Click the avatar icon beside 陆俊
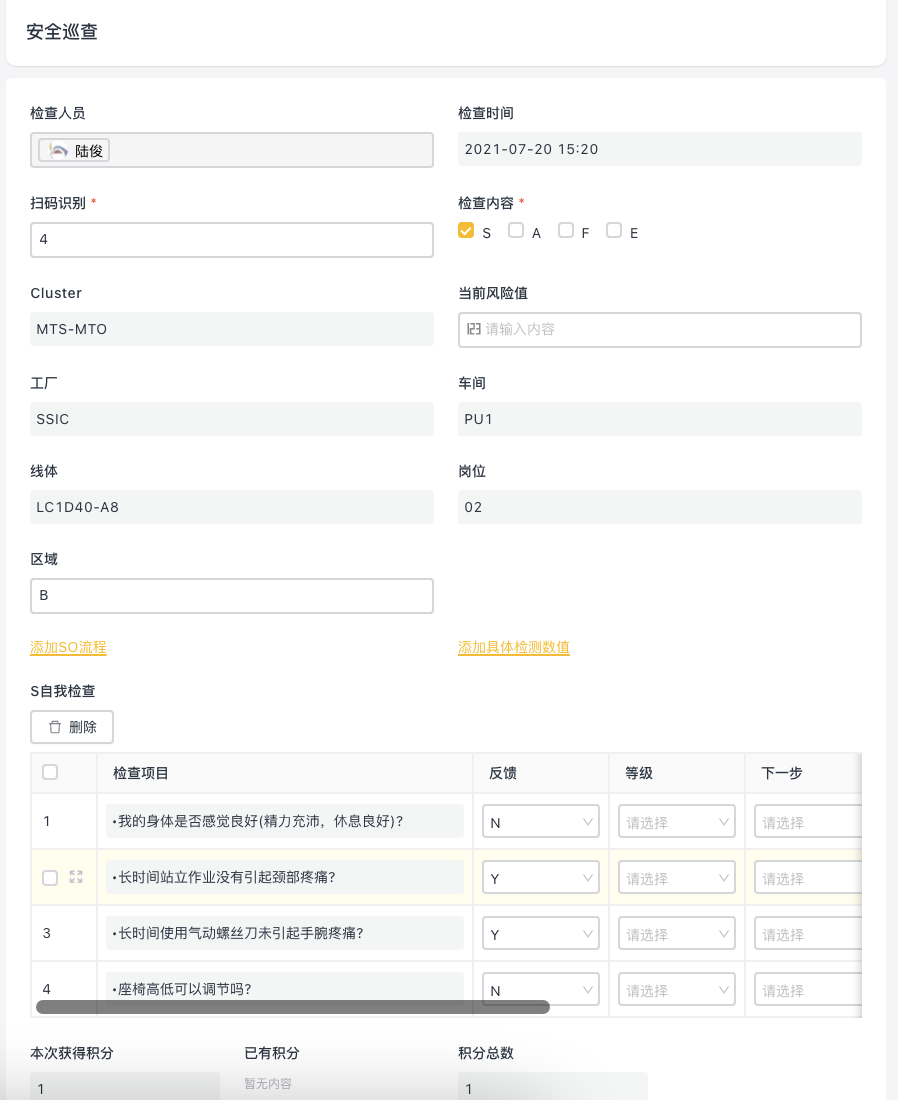898x1100 pixels. pos(59,150)
